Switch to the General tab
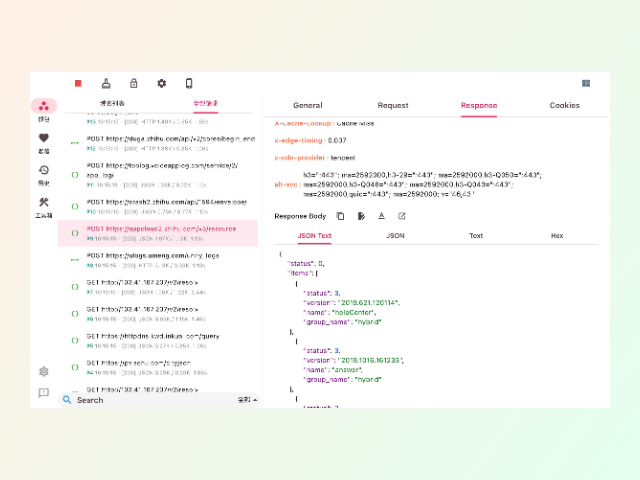This screenshot has width=640, height=480. pyautogui.click(x=308, y=105)
